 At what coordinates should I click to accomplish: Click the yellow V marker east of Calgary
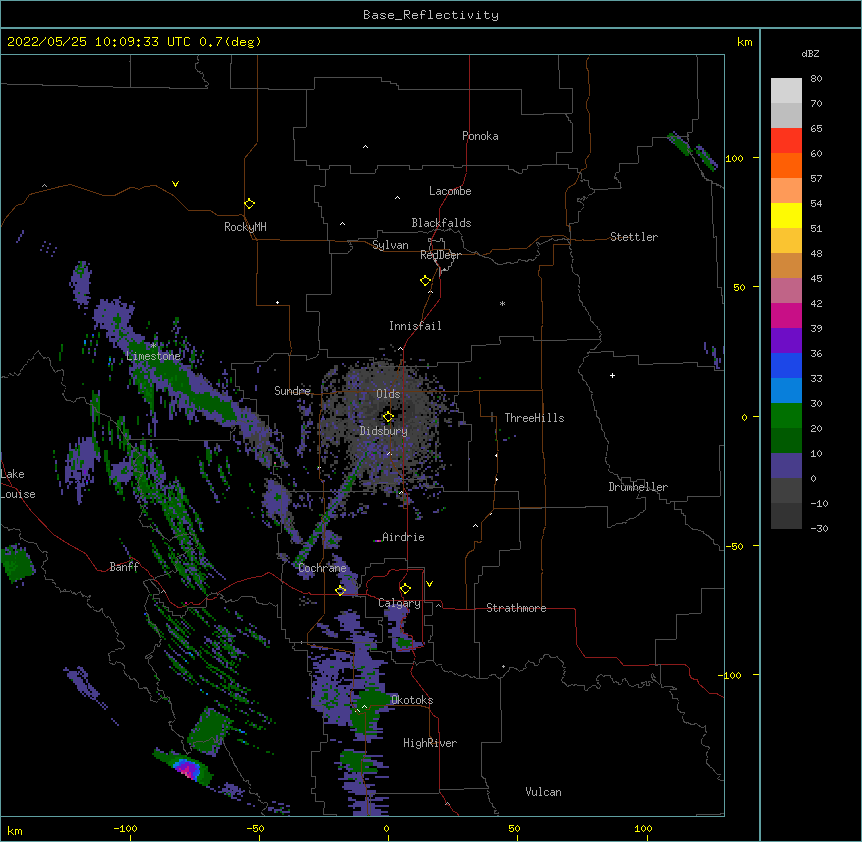click(429, 584)
